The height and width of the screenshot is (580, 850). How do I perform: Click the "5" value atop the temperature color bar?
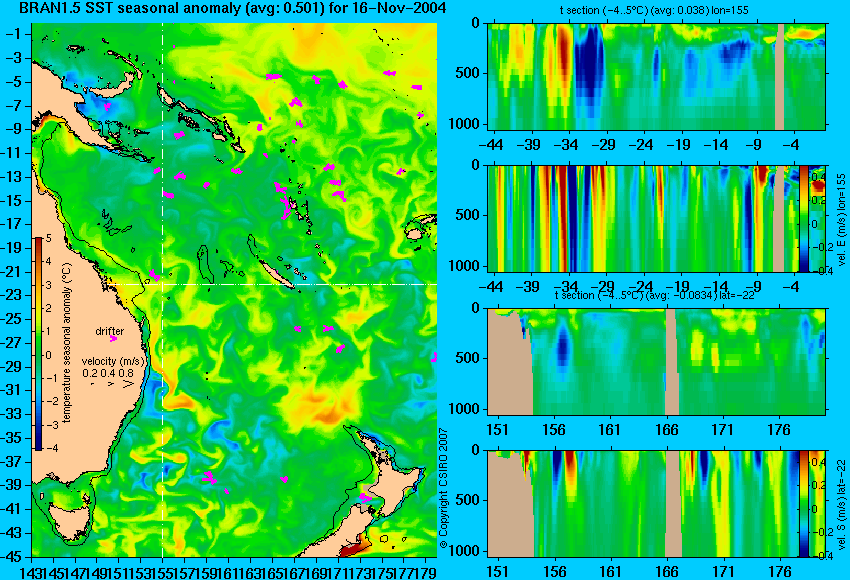click(x=48, y=238)
